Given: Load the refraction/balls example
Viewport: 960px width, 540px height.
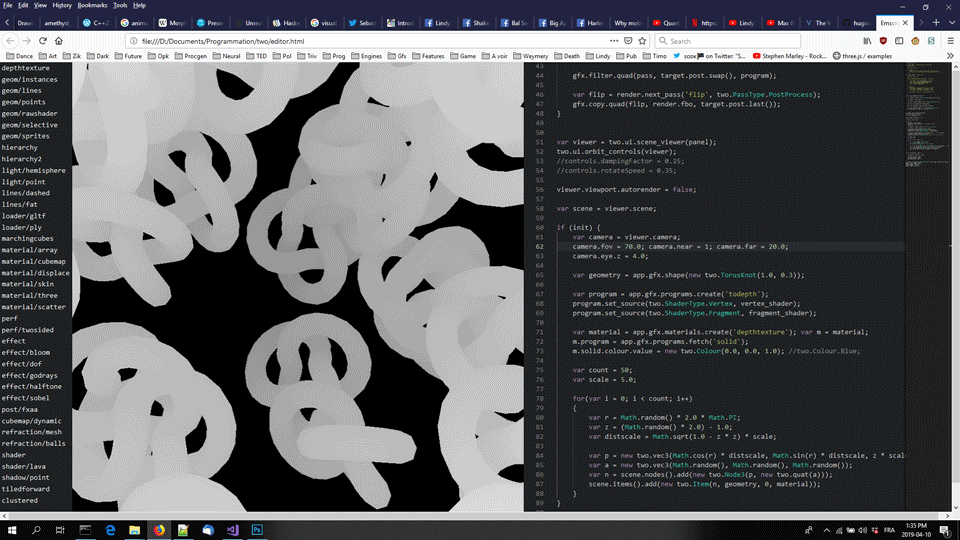Looking at the screenshot, I should (x=34, y=444).
